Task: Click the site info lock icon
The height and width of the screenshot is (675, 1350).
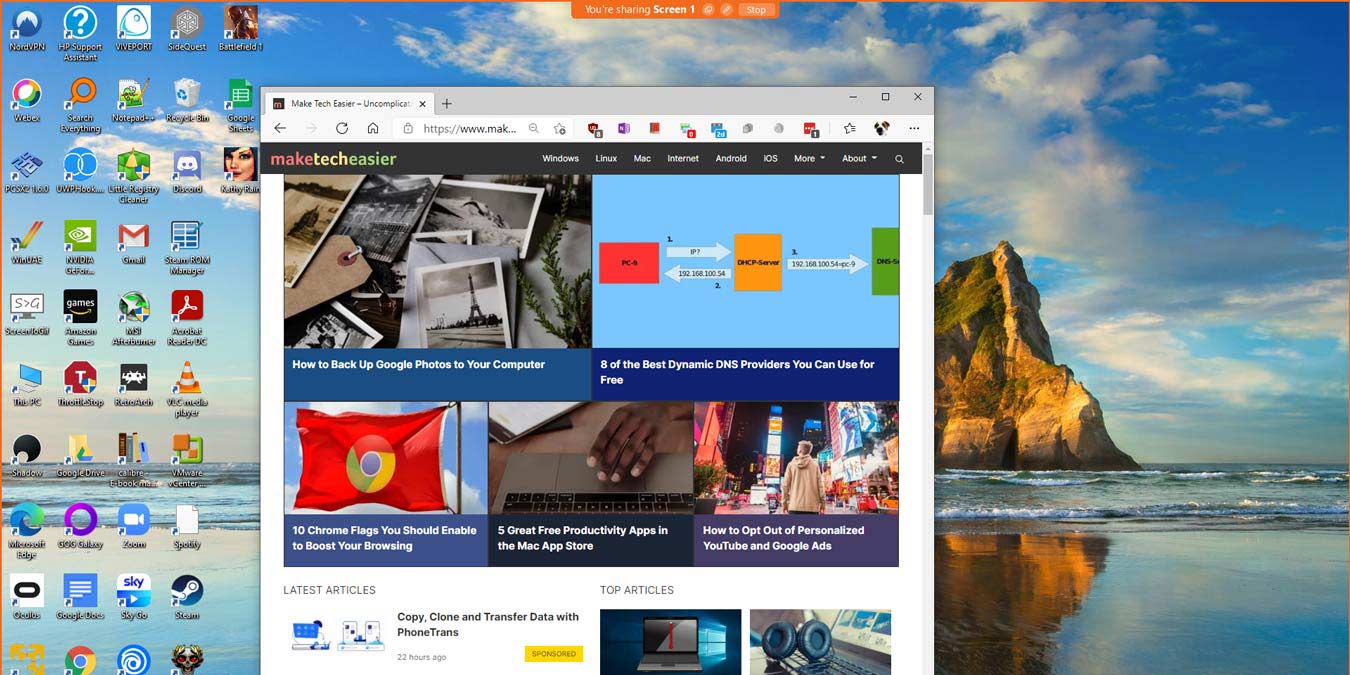Action: [x=407, y=128]
